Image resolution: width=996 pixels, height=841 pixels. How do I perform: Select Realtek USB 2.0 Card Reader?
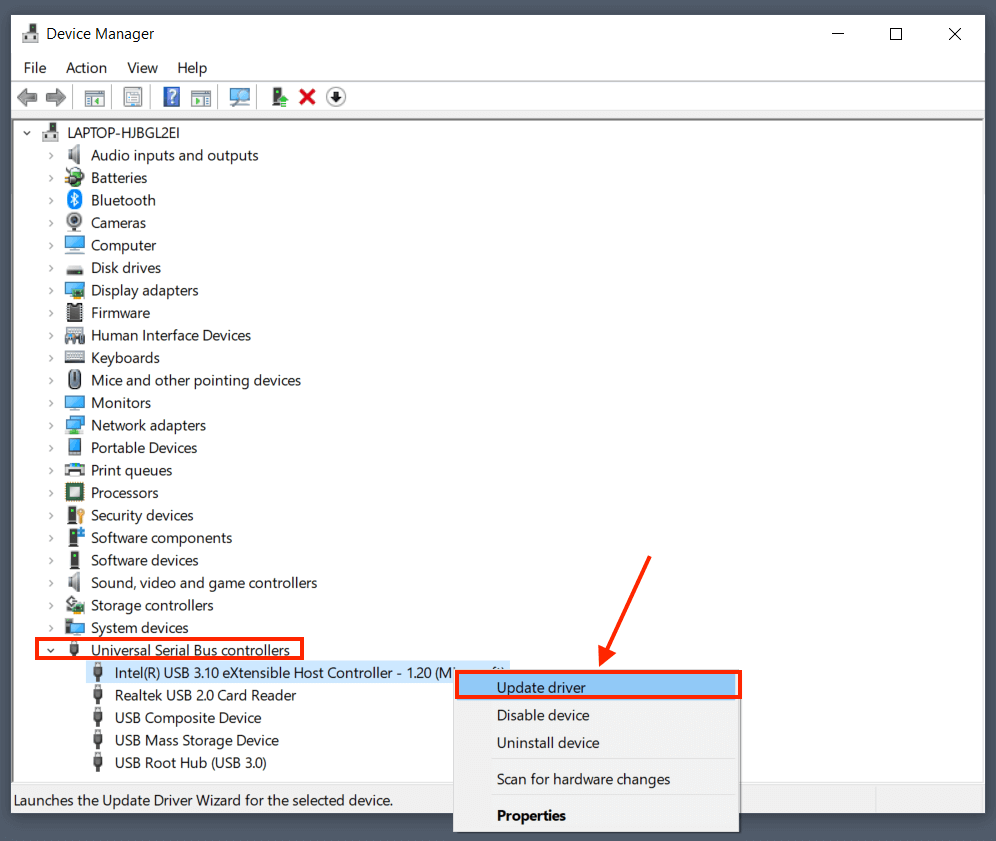click(205, 696)
